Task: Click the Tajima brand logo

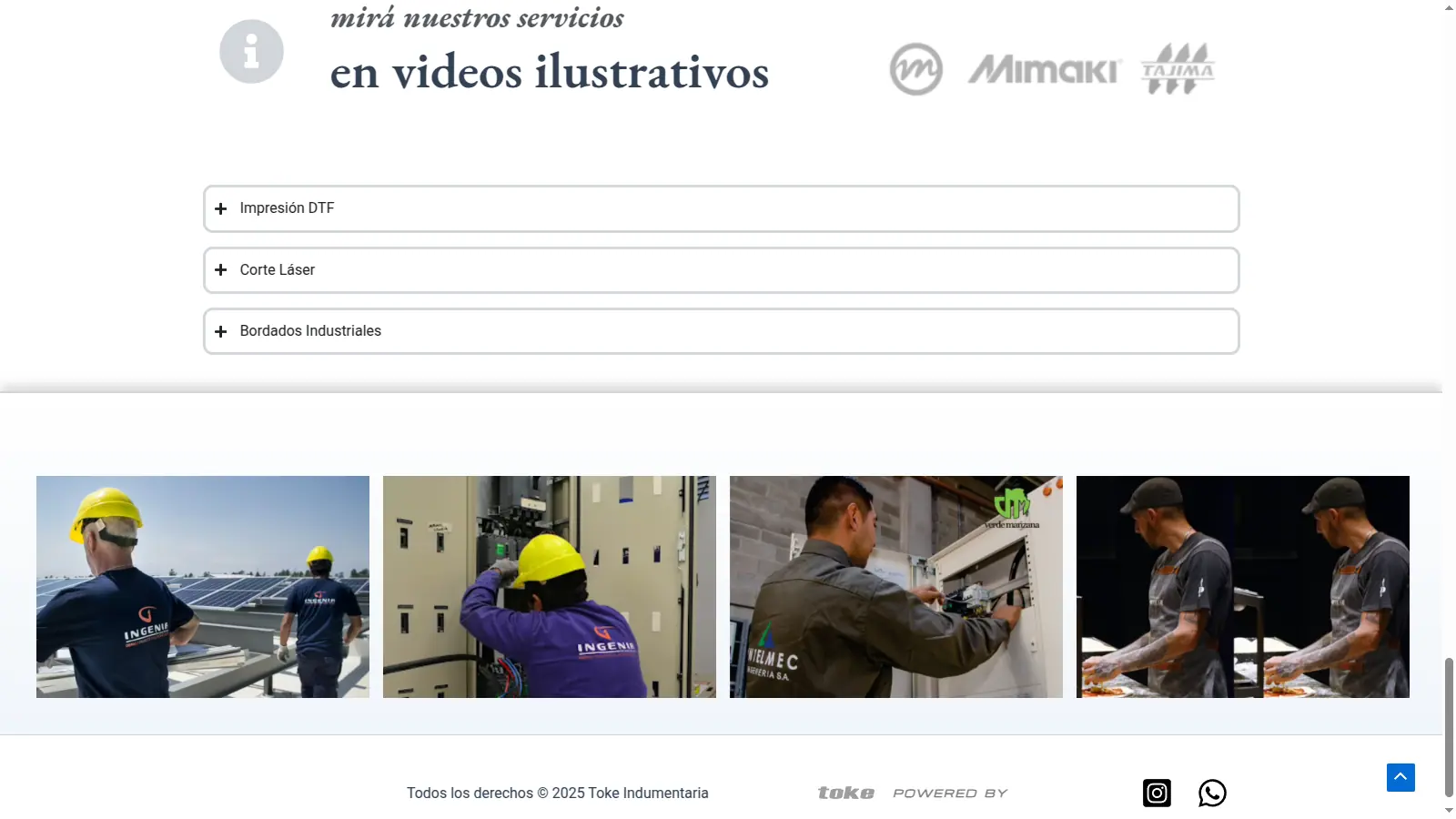Action: (x=1178, y=69)
